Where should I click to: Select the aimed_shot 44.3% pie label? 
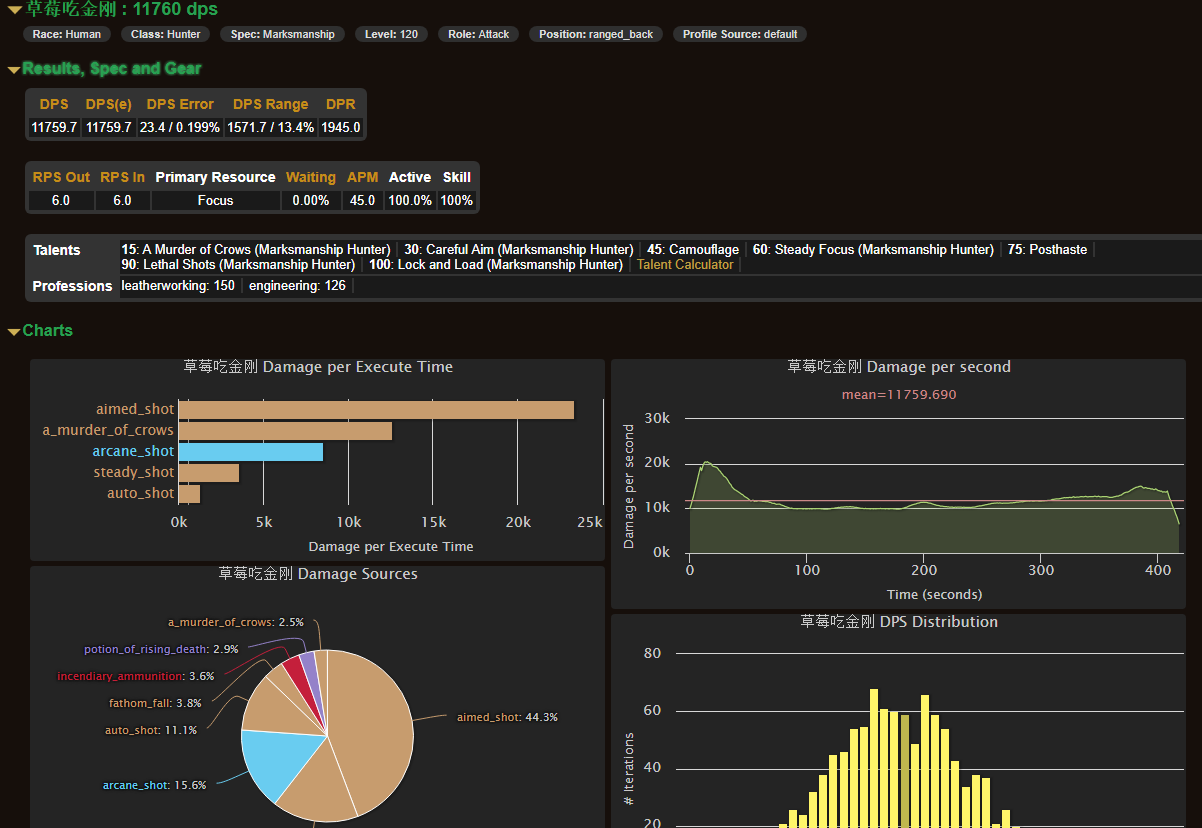pos(507,717)
